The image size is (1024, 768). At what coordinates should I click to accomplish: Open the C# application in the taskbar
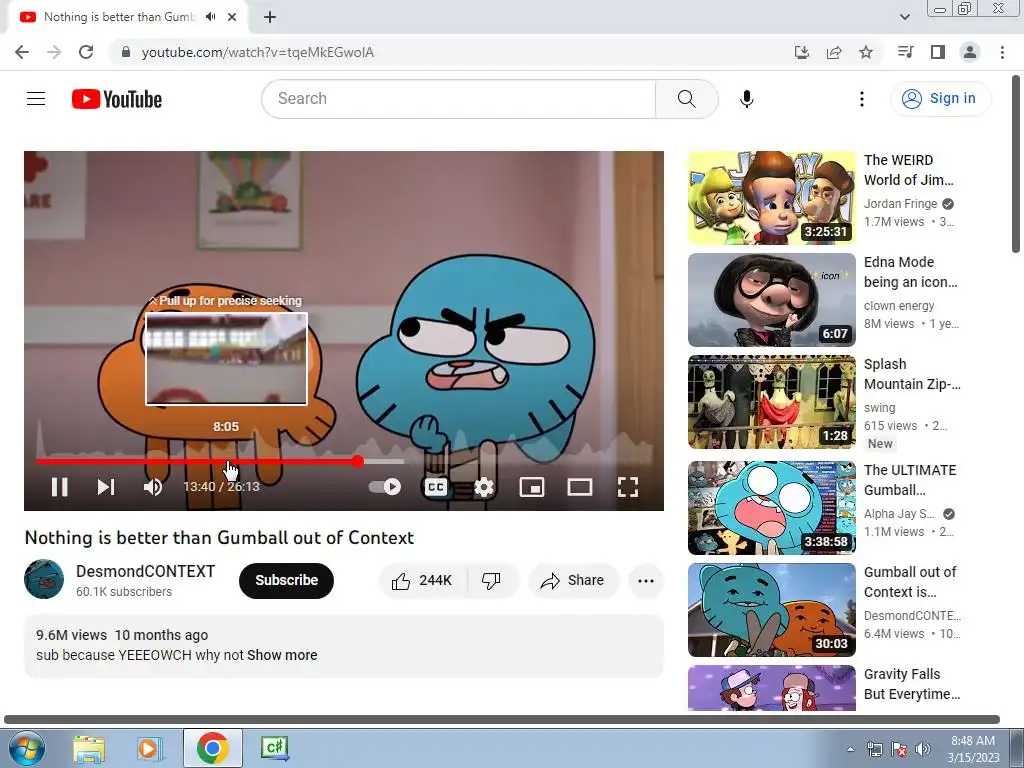tap(274, 748)
